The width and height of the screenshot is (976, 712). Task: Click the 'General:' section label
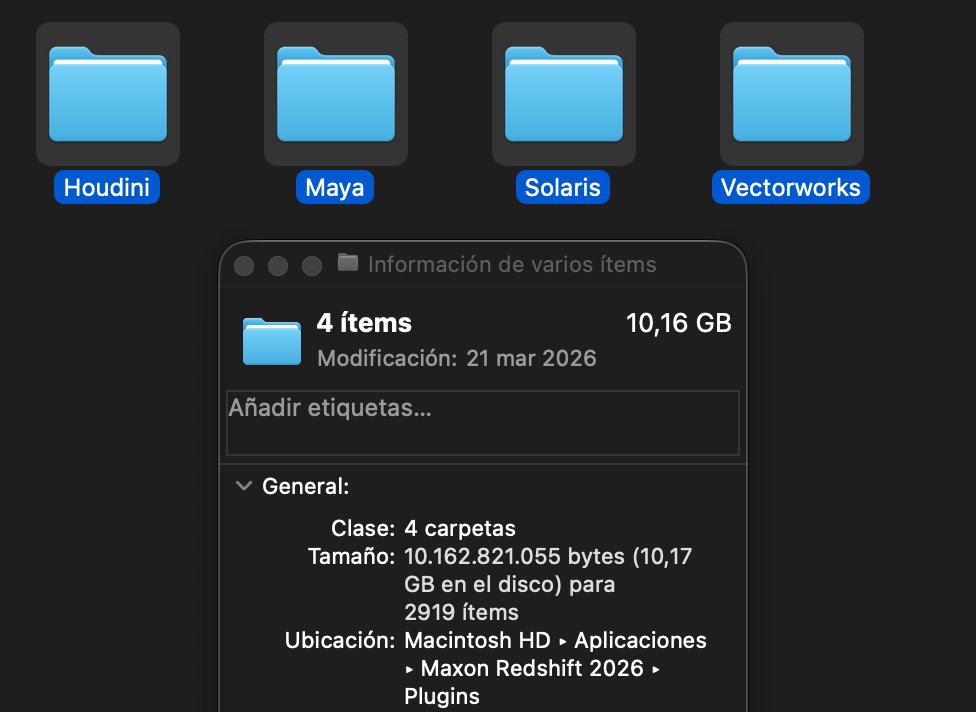(x=306, y=486)
